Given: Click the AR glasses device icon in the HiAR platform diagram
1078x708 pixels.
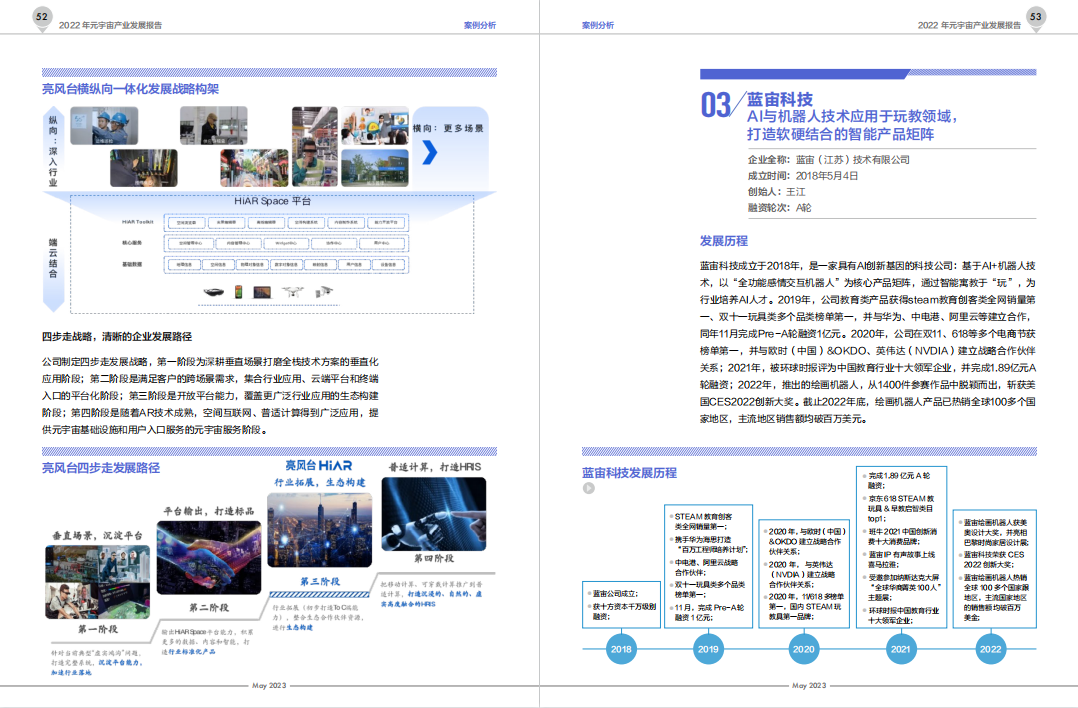Looking at the screenshot, I should [x=214, y=292].
